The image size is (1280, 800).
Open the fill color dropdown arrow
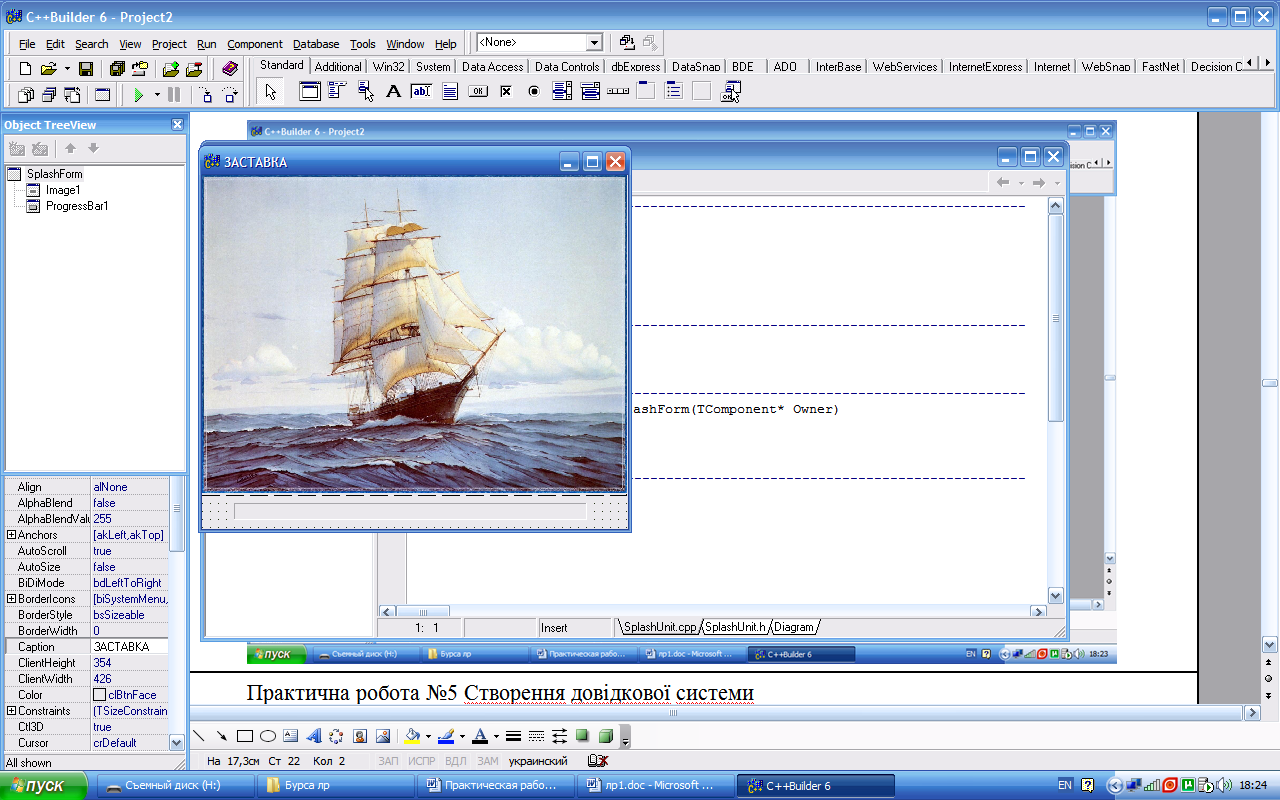pyautogui.click(x=428, y=737)
